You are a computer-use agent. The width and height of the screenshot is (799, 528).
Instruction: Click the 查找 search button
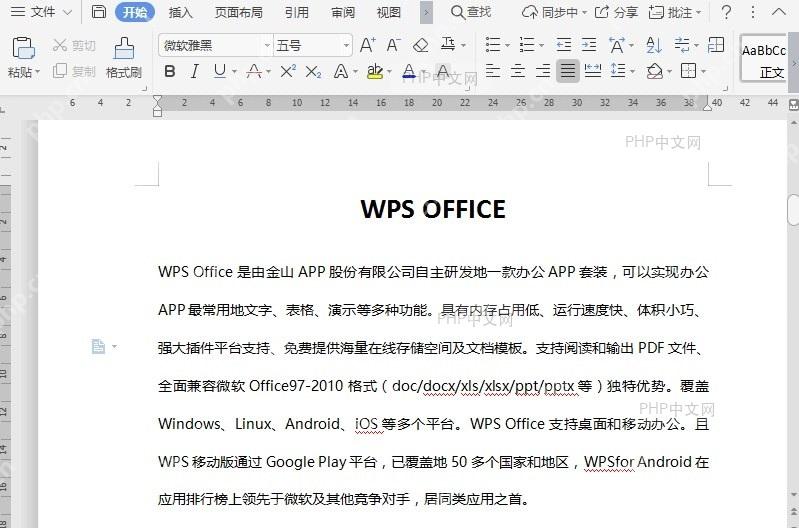pyautogui.click(x=471, y=12)
